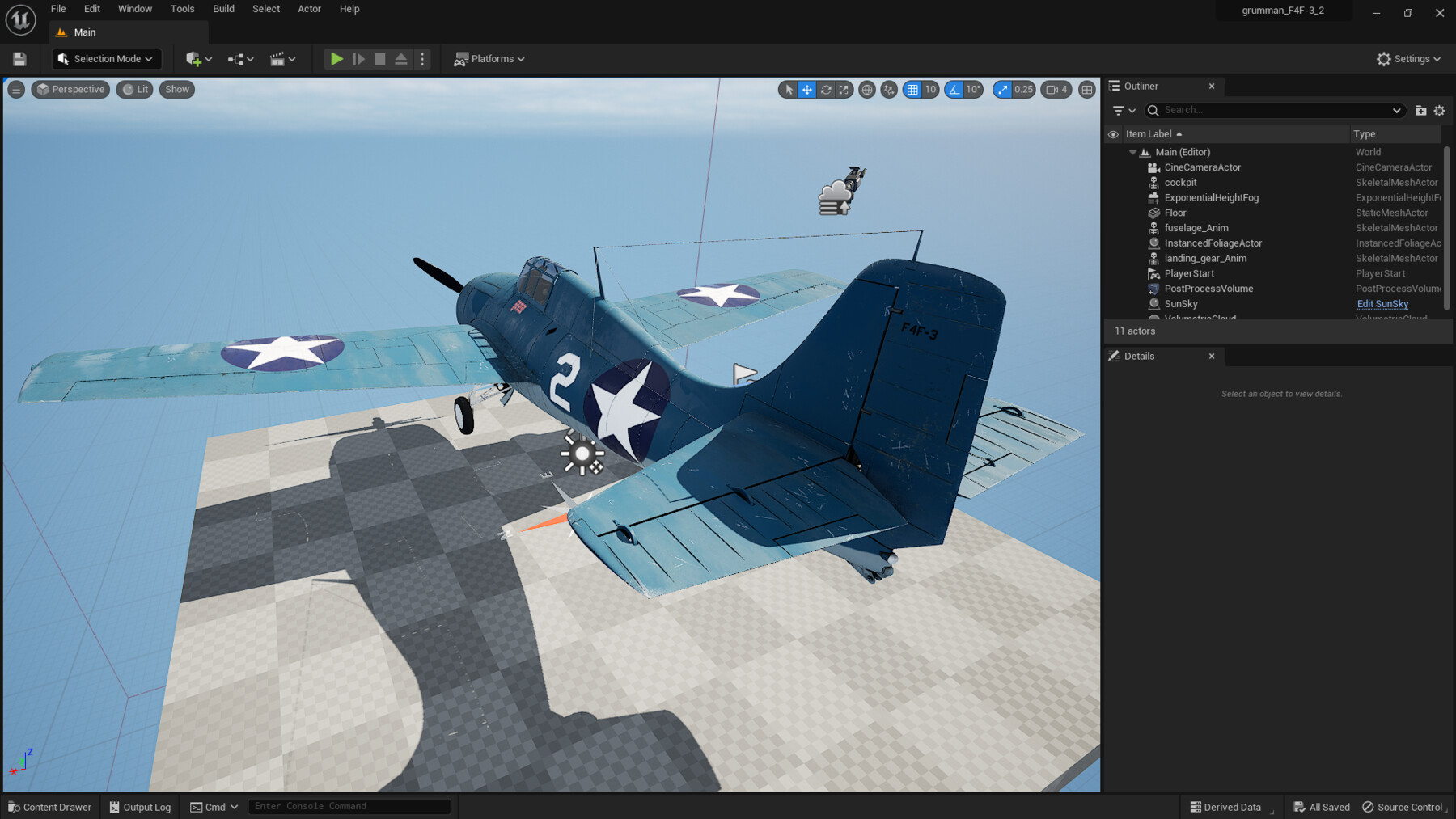Collapse the Main (Editor) tree node
Screen dimensions: 1456x819
click(1132, 152)
